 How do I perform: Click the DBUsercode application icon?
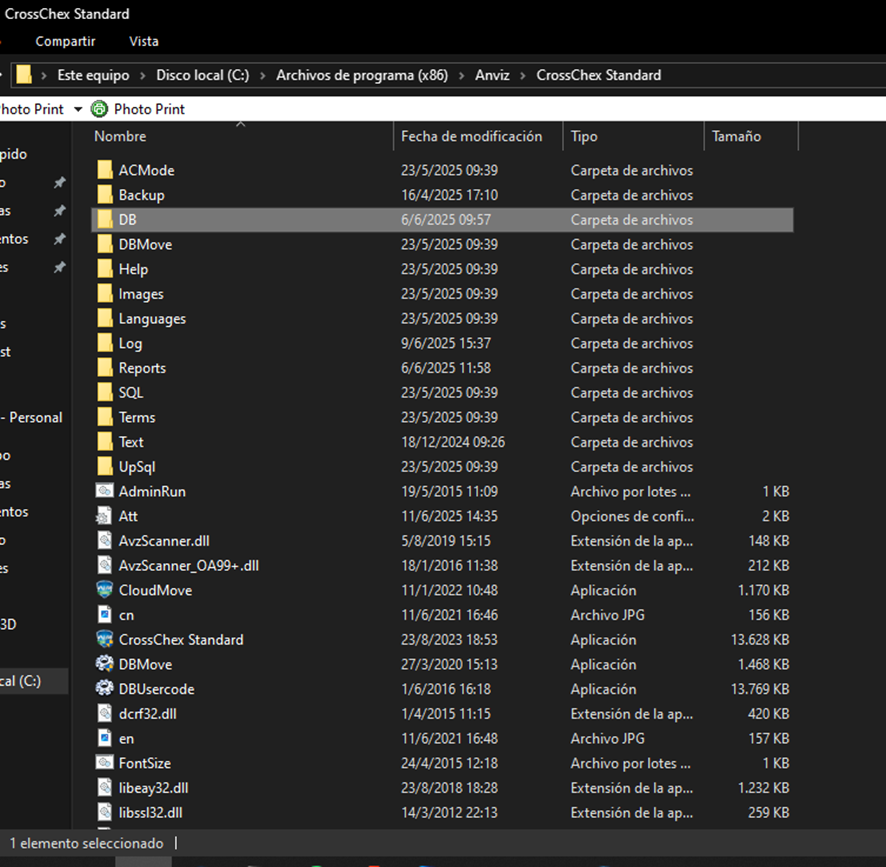point(105,688)
